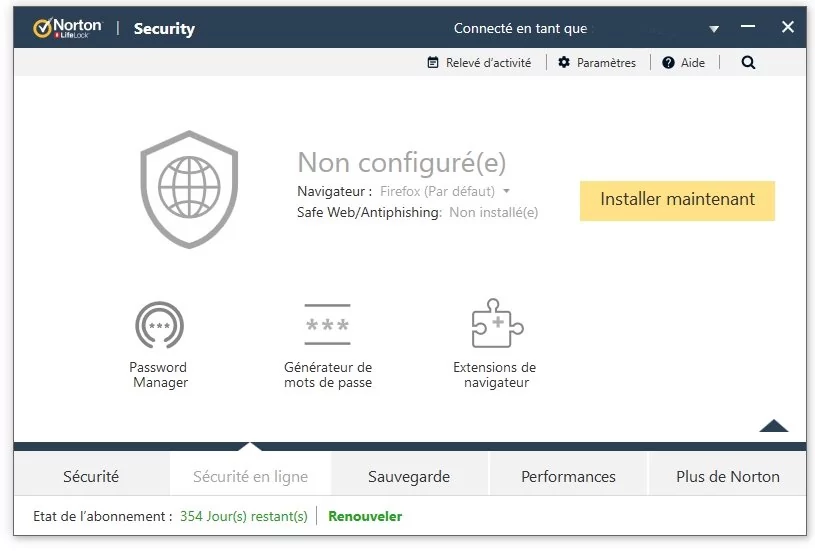815x551 pixels.
Task: Go to the Performances tab
Action: pyautogui.click(x=569, y=476)
